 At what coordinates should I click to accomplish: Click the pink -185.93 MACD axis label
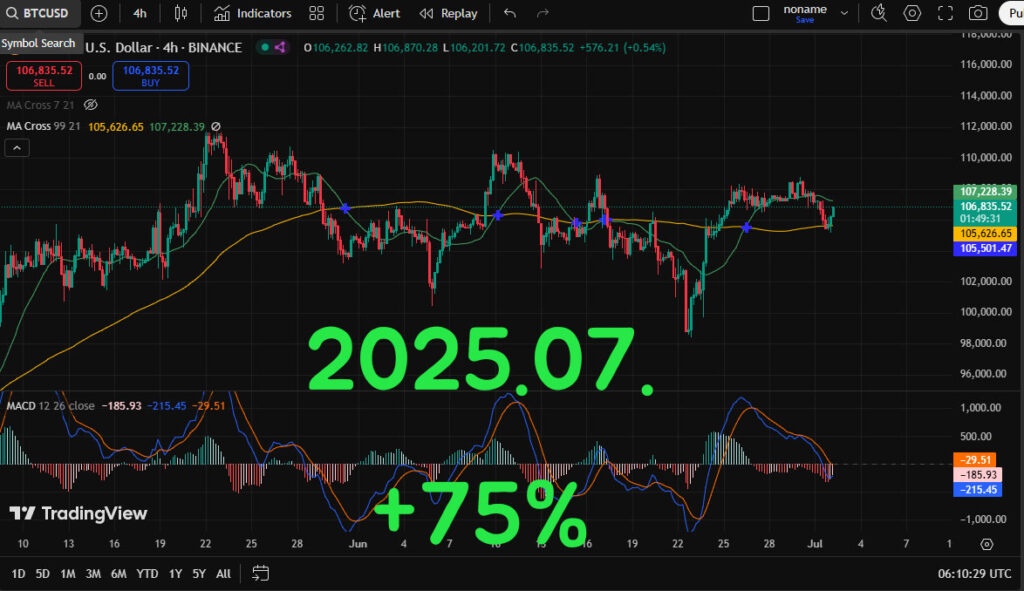coord(978,475)
